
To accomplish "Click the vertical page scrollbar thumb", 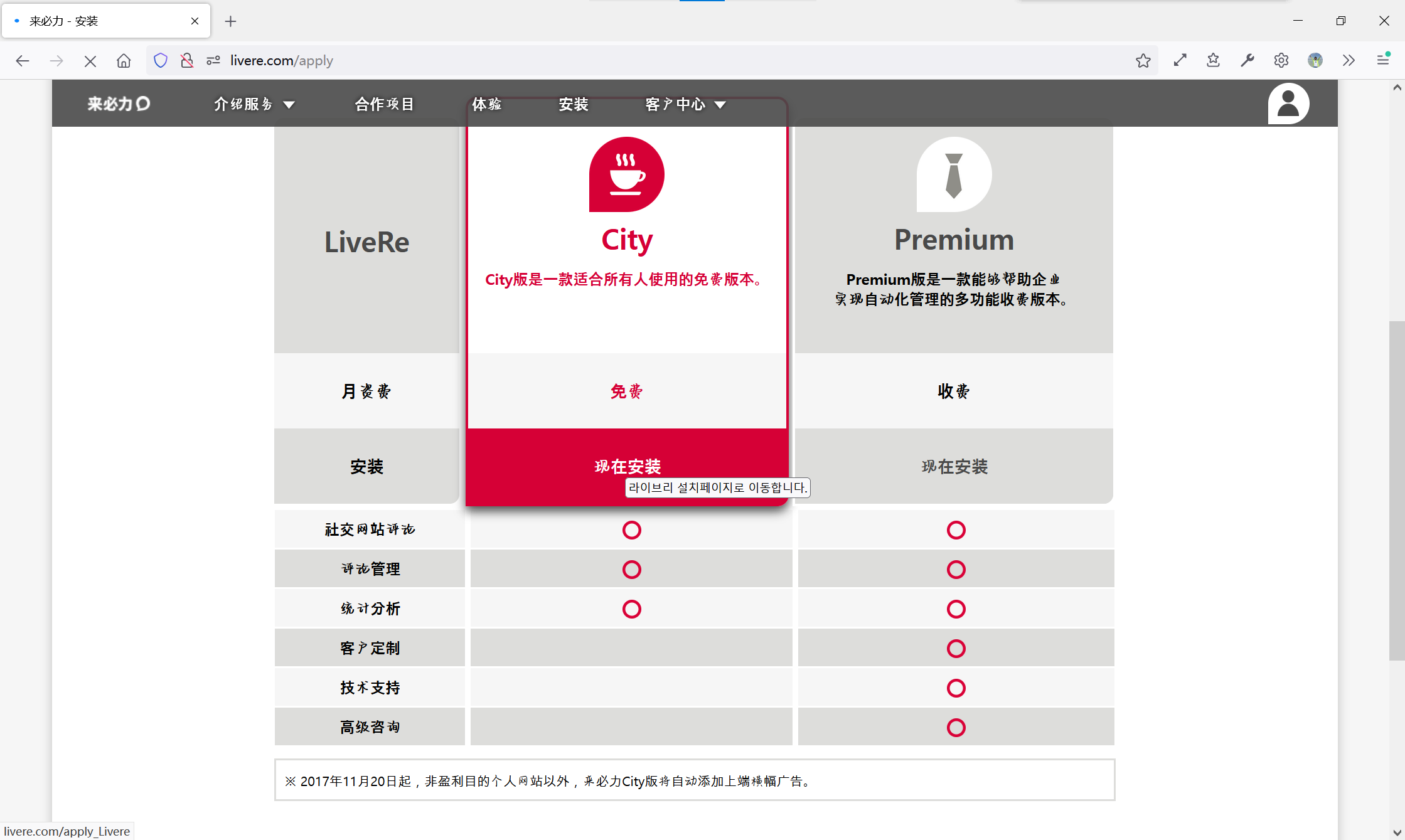I will click(1396, 489).
